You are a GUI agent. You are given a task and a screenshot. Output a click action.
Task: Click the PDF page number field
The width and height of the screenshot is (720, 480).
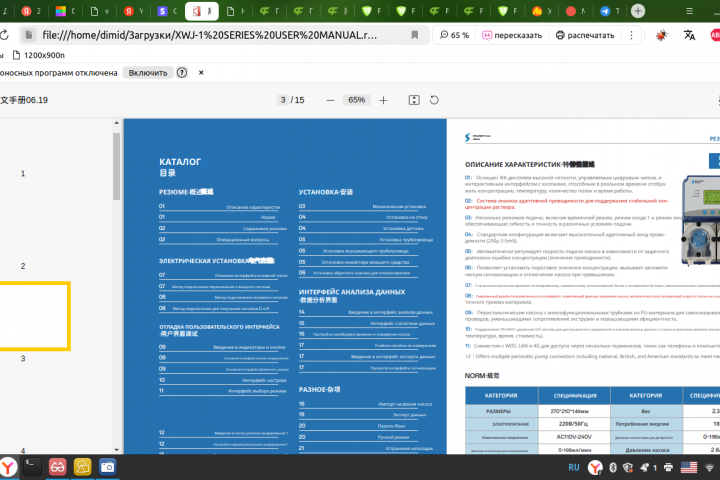coord(283,100)
